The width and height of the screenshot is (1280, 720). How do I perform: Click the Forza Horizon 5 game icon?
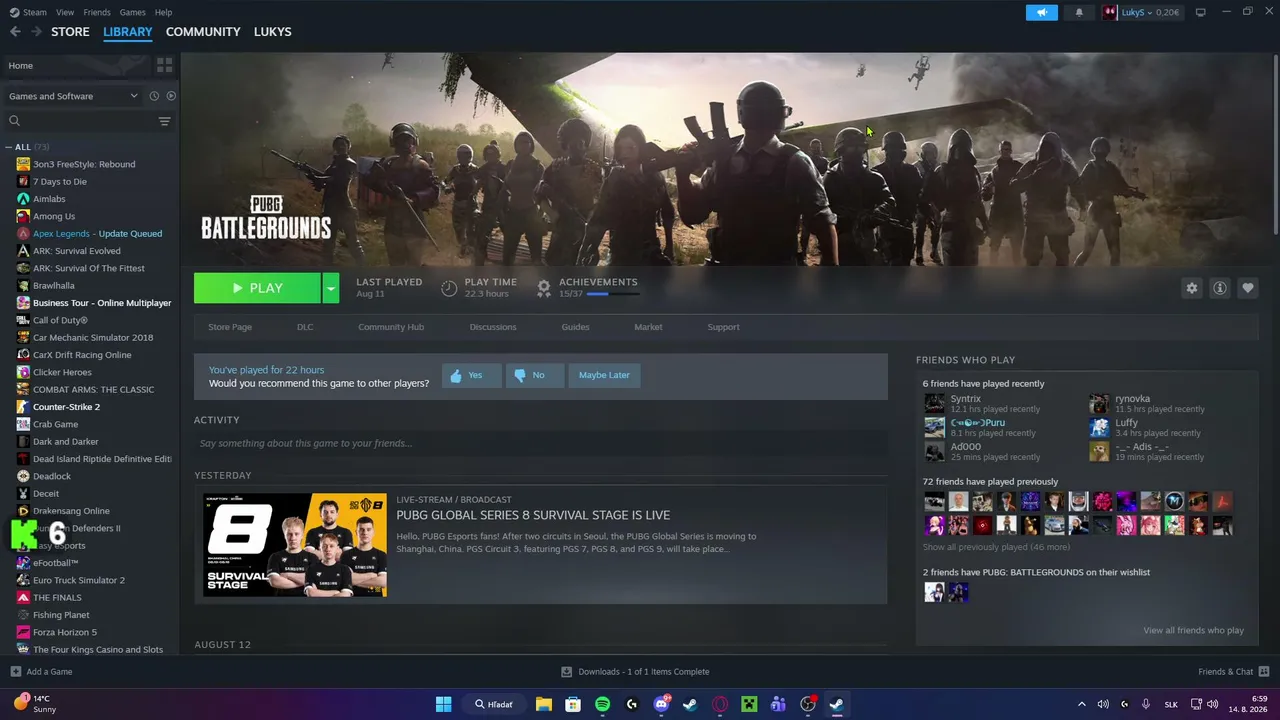[x=23, y=632]
